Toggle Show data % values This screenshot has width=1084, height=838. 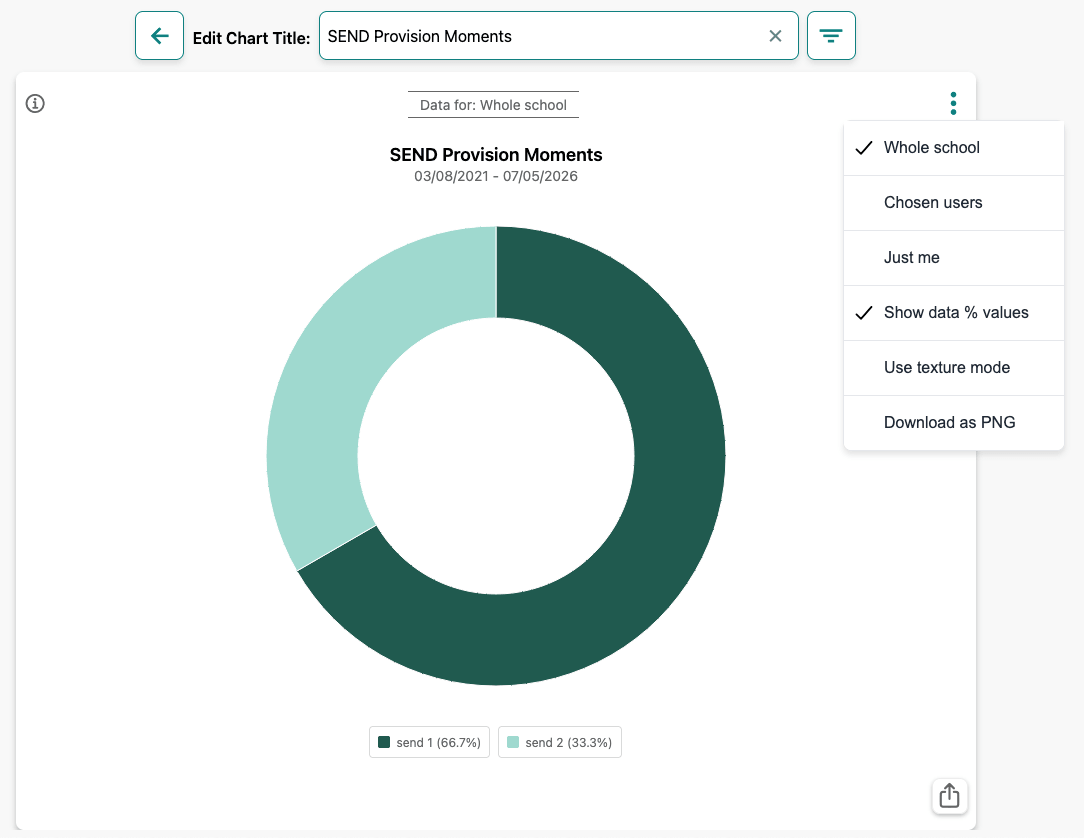[953, 313]
